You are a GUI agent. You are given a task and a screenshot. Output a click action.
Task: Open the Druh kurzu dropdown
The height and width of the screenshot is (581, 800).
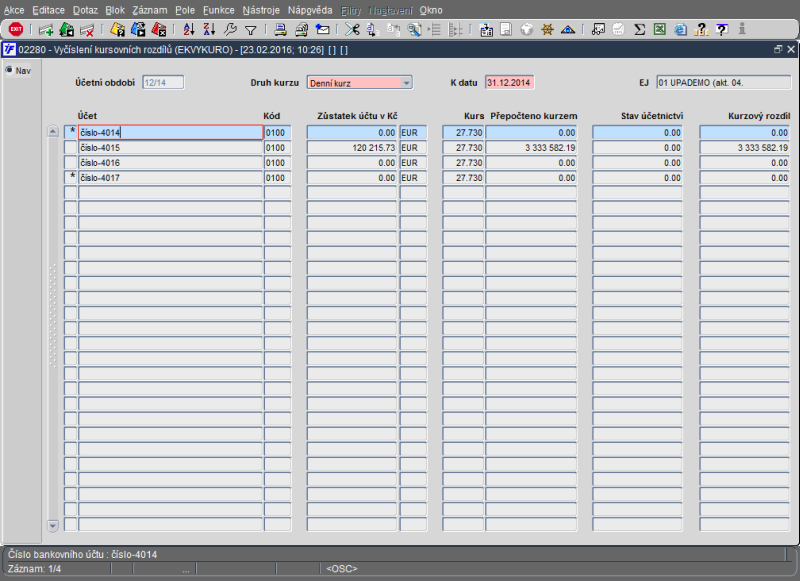click(x=406, y=83)
